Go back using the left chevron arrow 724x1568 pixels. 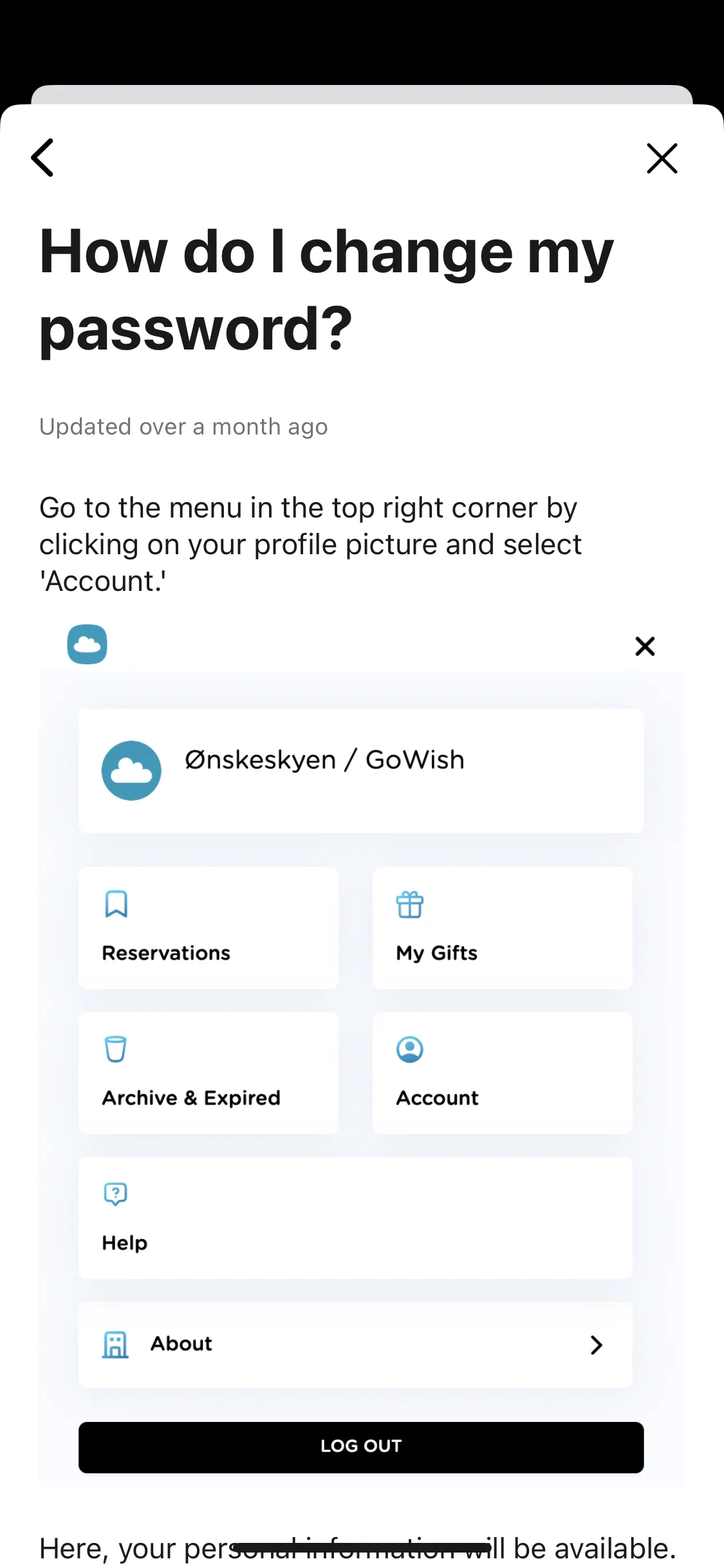coord(42,158)
